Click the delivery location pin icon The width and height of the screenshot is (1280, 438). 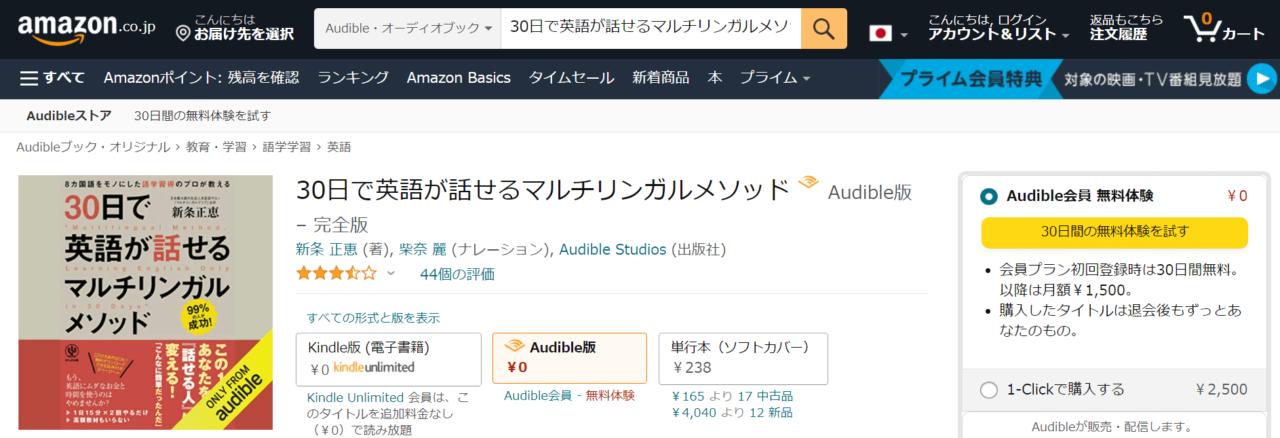coord(183,34)
